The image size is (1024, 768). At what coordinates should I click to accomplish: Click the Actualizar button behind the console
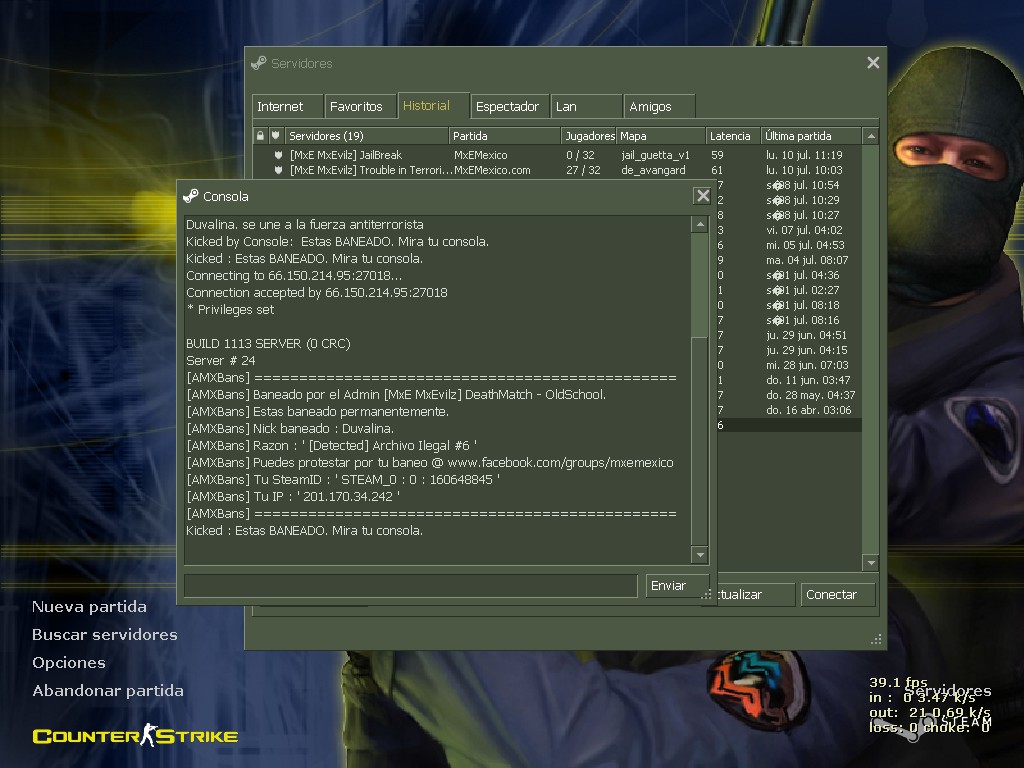pos(755,594)
